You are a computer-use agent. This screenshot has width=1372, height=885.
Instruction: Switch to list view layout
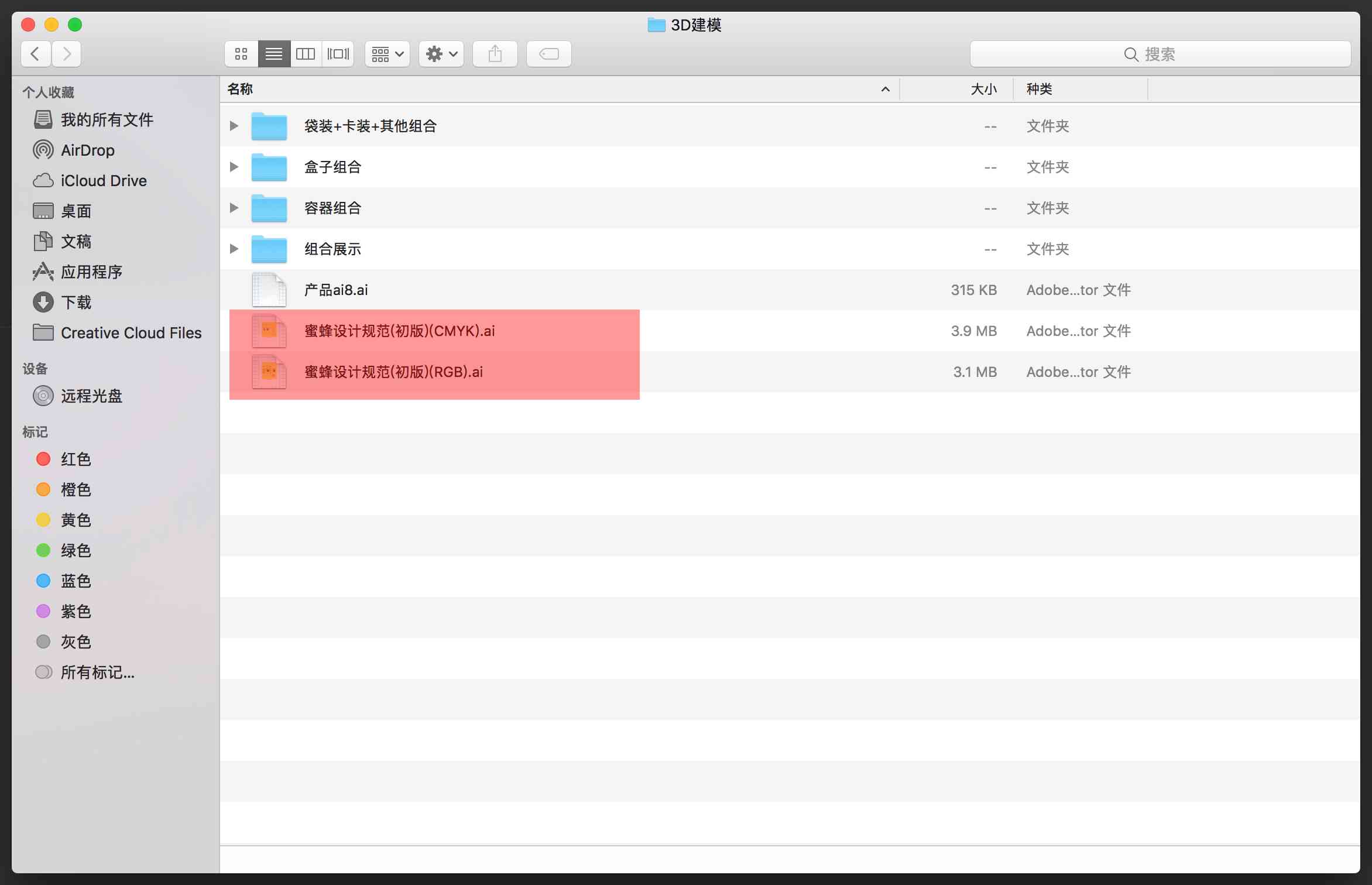(273, 53)
